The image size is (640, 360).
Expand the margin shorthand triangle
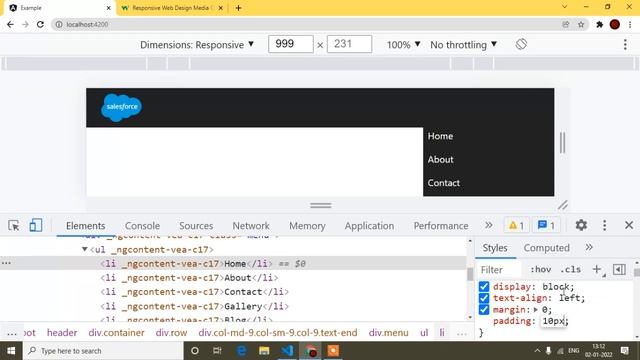coord(536,310)
